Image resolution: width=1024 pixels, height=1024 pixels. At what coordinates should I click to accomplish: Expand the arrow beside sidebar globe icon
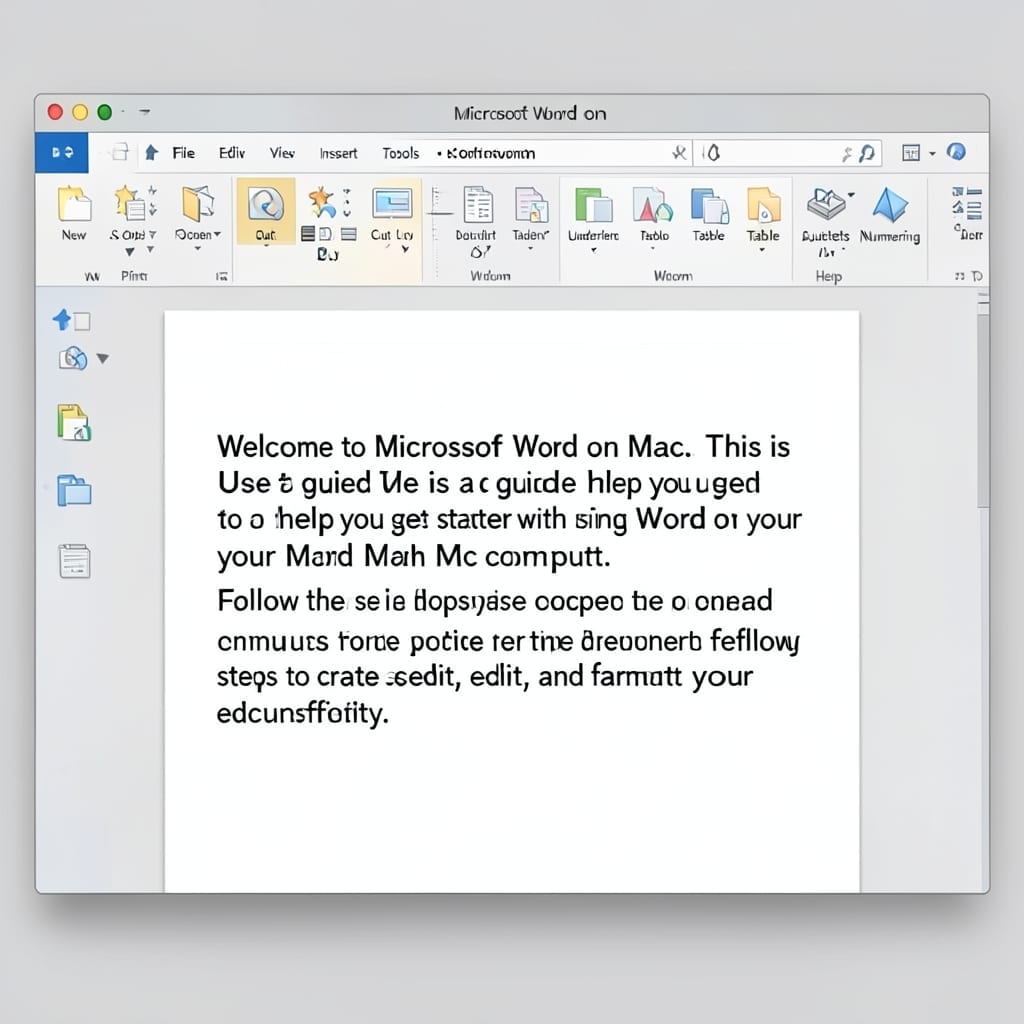pyautogui.click(x=103, y=359)
